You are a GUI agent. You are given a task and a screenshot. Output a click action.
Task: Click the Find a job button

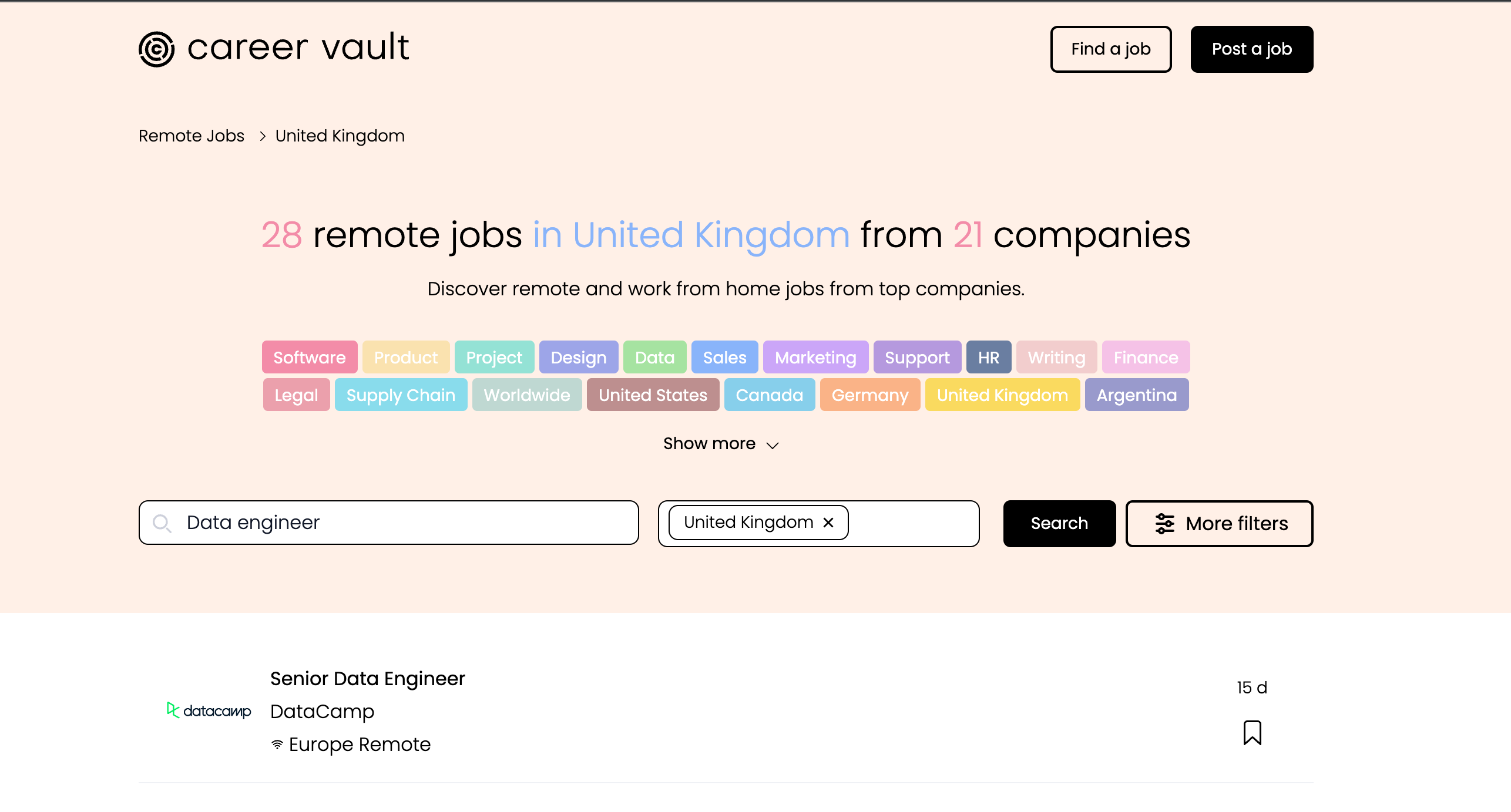click(x=1110, y=49)
